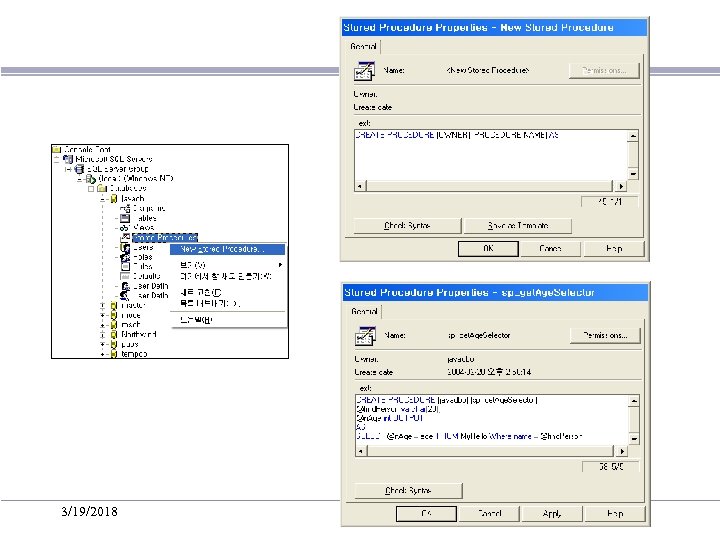Click the Databases folder icon
The image size is (720, 540).
[102, 188]
